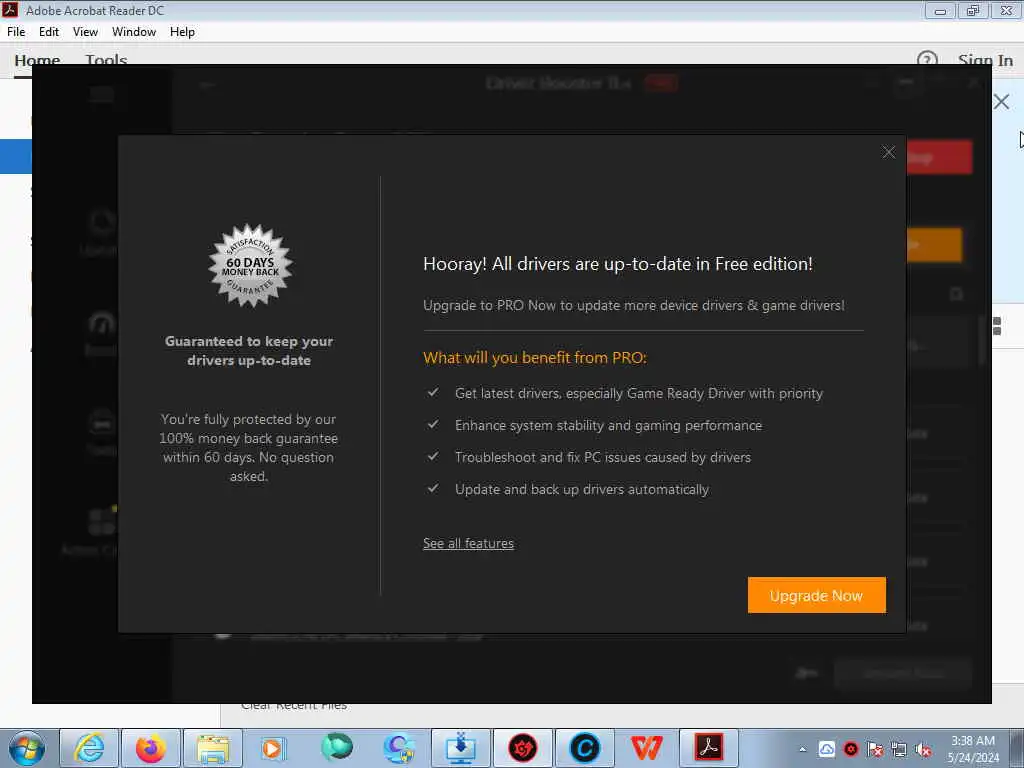Click the 60 days money back badge
The height and width of the screenshot is (768, 1024).
[250, 266]
